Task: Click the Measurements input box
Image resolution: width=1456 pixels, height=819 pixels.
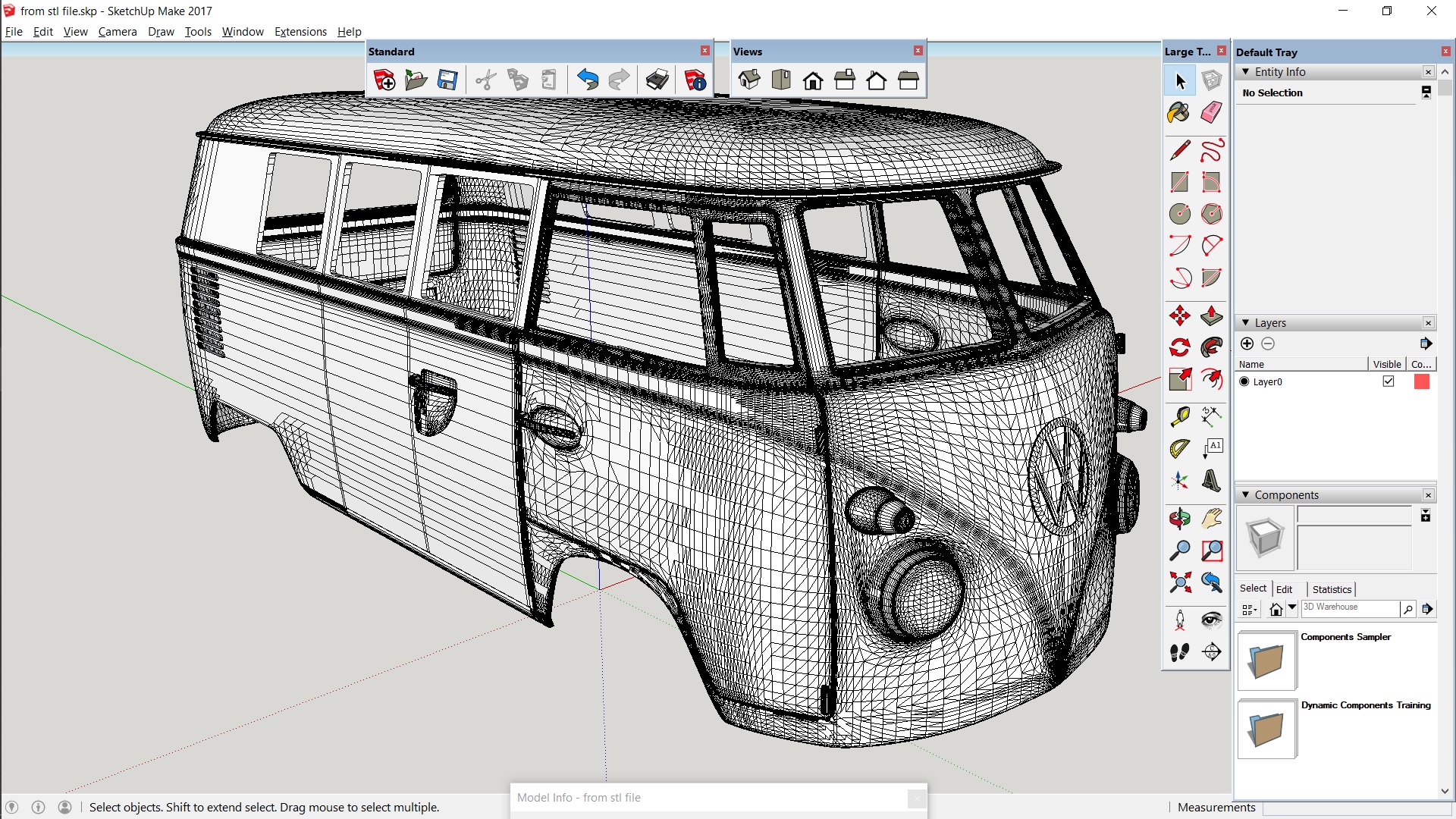Action: pos(1357,809)
